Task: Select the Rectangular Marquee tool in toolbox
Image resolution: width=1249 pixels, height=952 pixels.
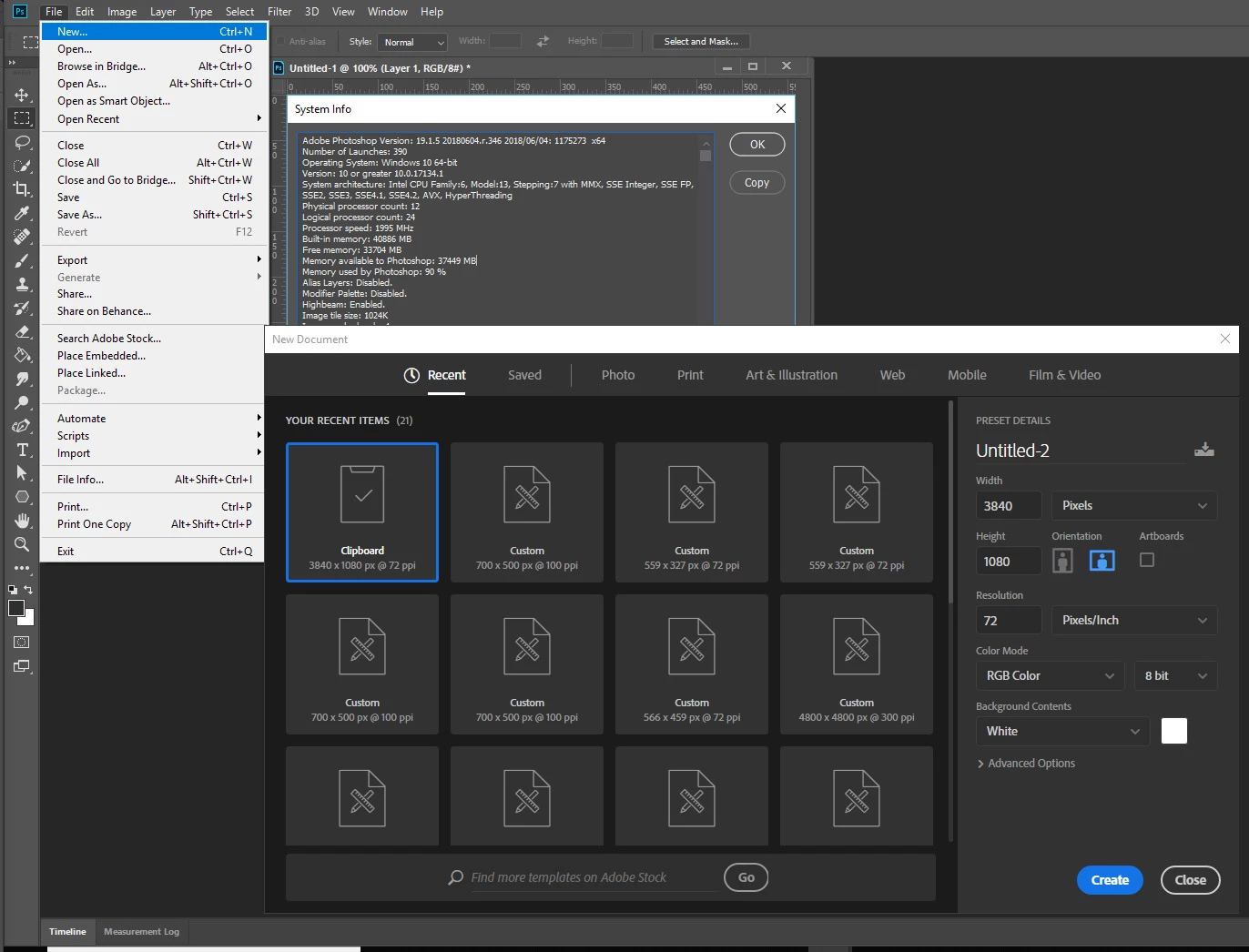Action: (x=22, y=118)
